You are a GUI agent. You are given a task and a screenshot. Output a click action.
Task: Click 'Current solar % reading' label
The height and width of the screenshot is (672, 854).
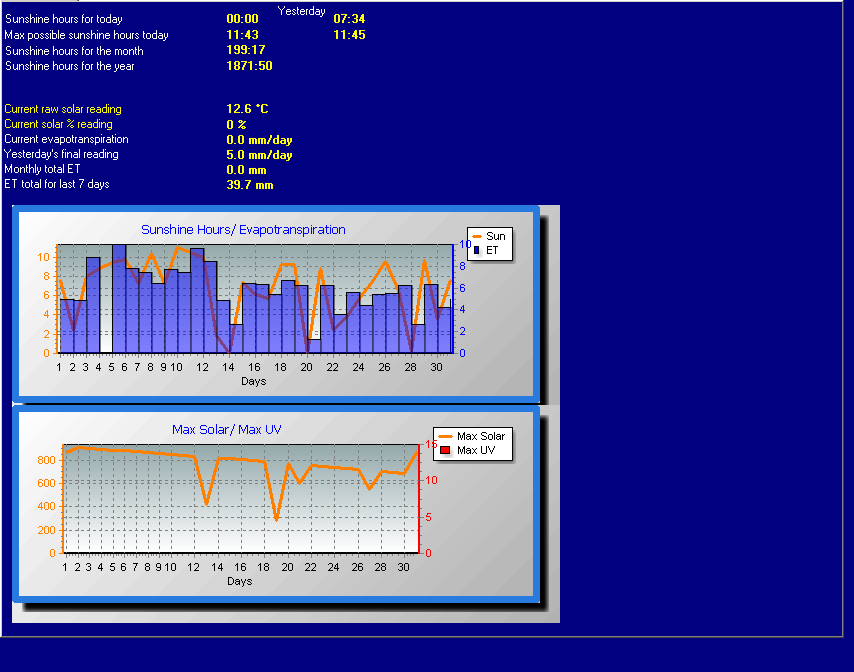58,124
